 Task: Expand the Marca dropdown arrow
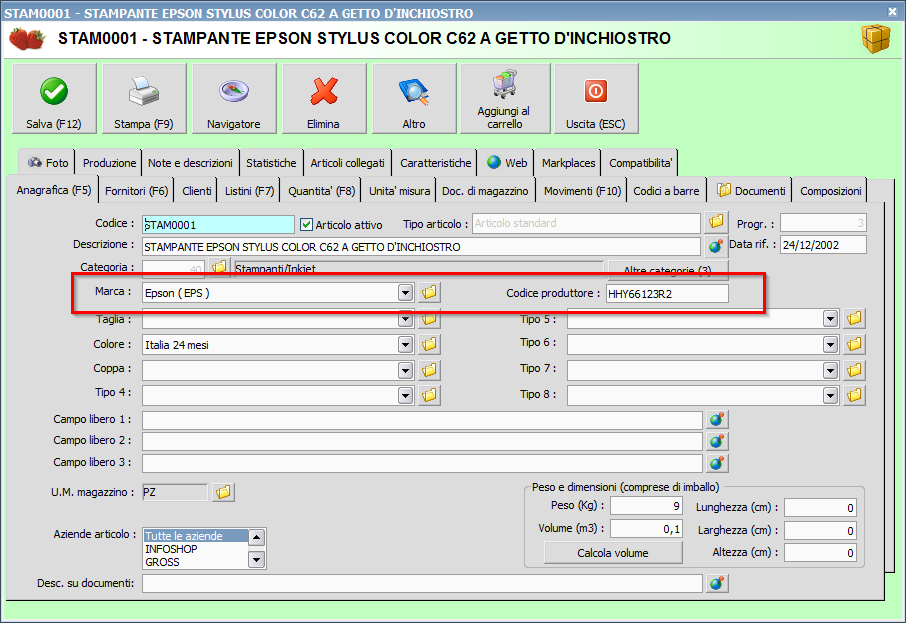click(x=406, y=293)
